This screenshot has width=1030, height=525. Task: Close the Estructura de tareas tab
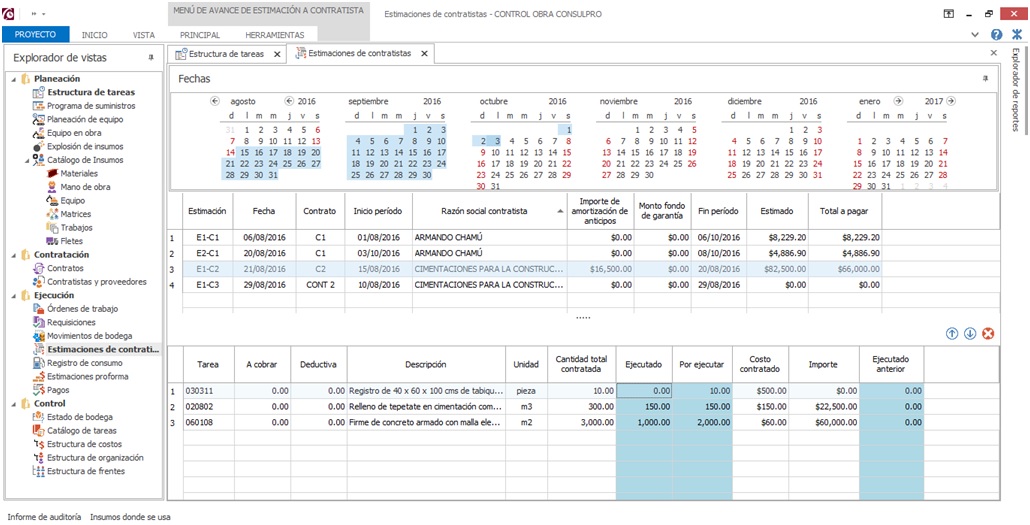[277, 55]
